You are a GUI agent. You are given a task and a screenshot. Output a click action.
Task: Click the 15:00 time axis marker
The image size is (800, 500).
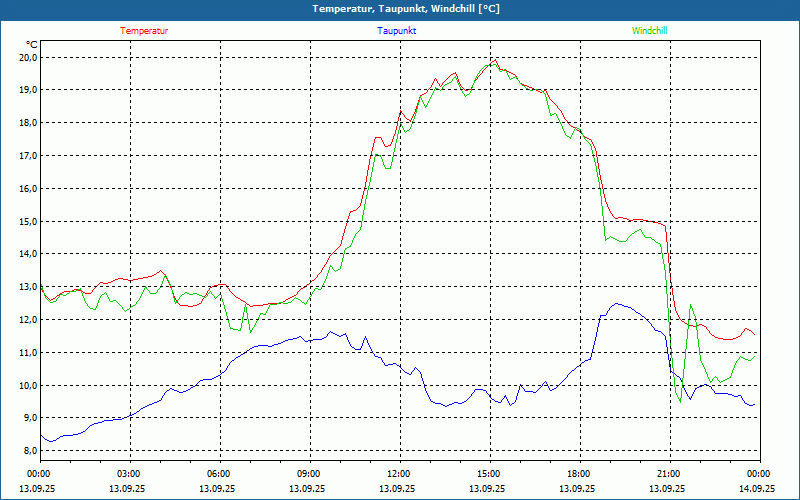pyautogui.click(x=489, y=474)
